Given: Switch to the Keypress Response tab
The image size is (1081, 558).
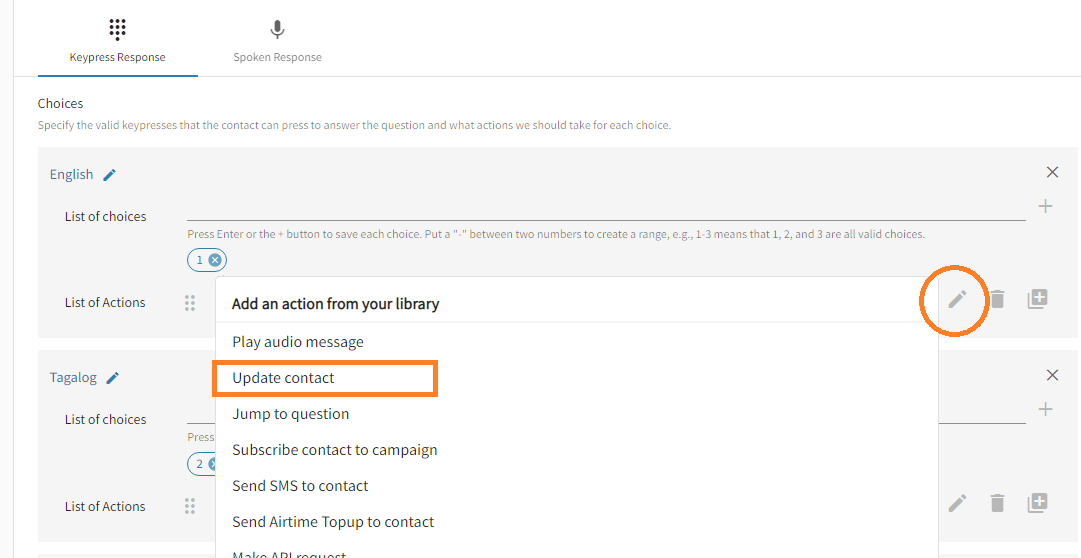Looking at the screenshot, I should tap(117, 41).
